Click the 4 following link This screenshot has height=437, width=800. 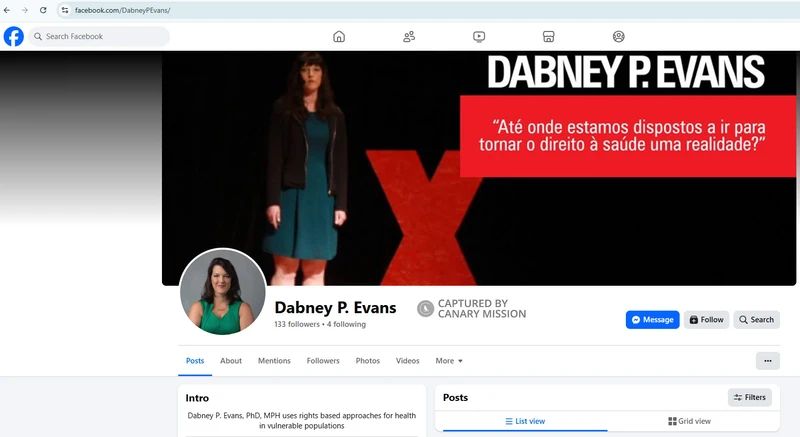point(346,324)
